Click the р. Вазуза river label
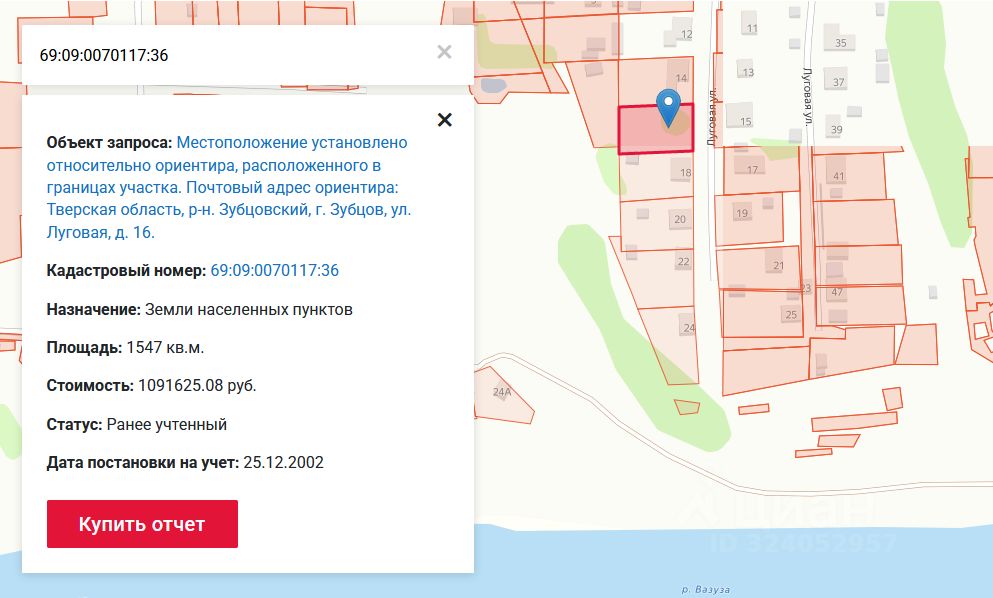Screen dimensions: 993x598 tap(705, 590)
